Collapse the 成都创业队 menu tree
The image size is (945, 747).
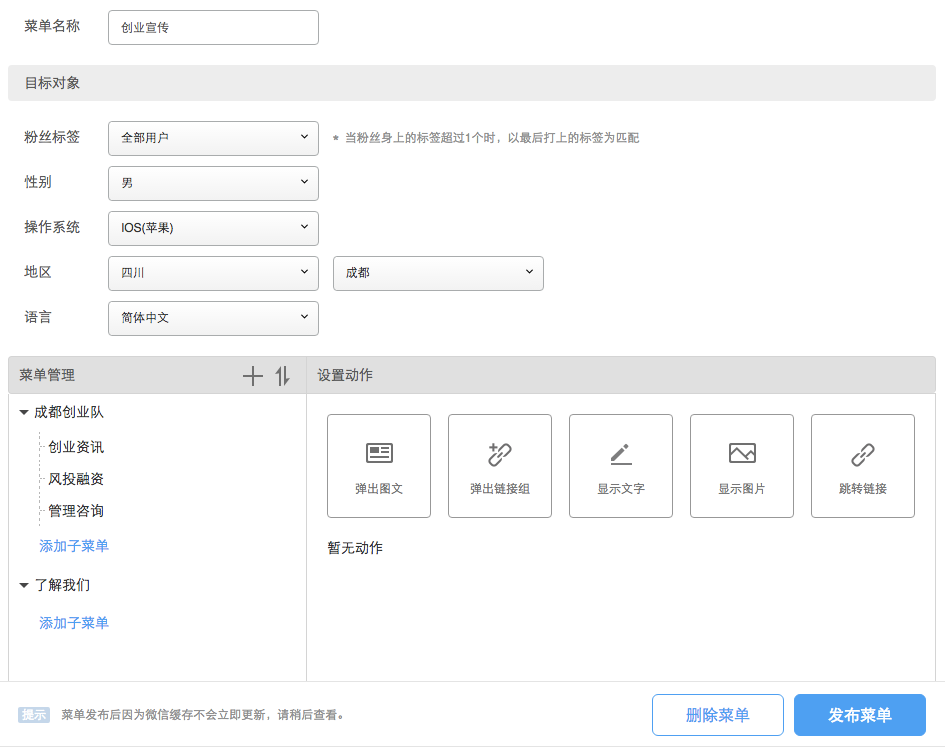[x=24, y=412]
